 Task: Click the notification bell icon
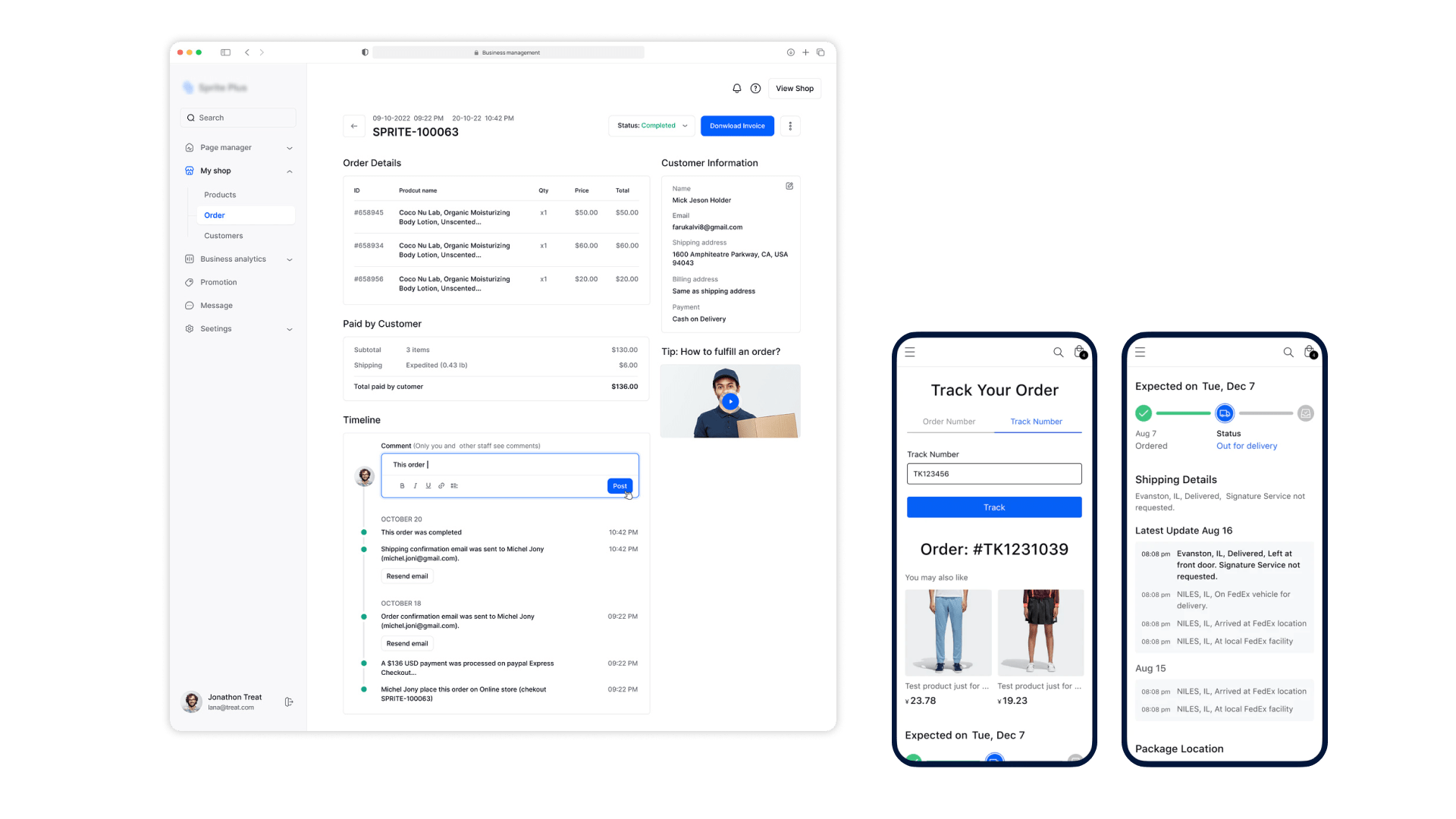pyautogui.click(x=737, y=88)
